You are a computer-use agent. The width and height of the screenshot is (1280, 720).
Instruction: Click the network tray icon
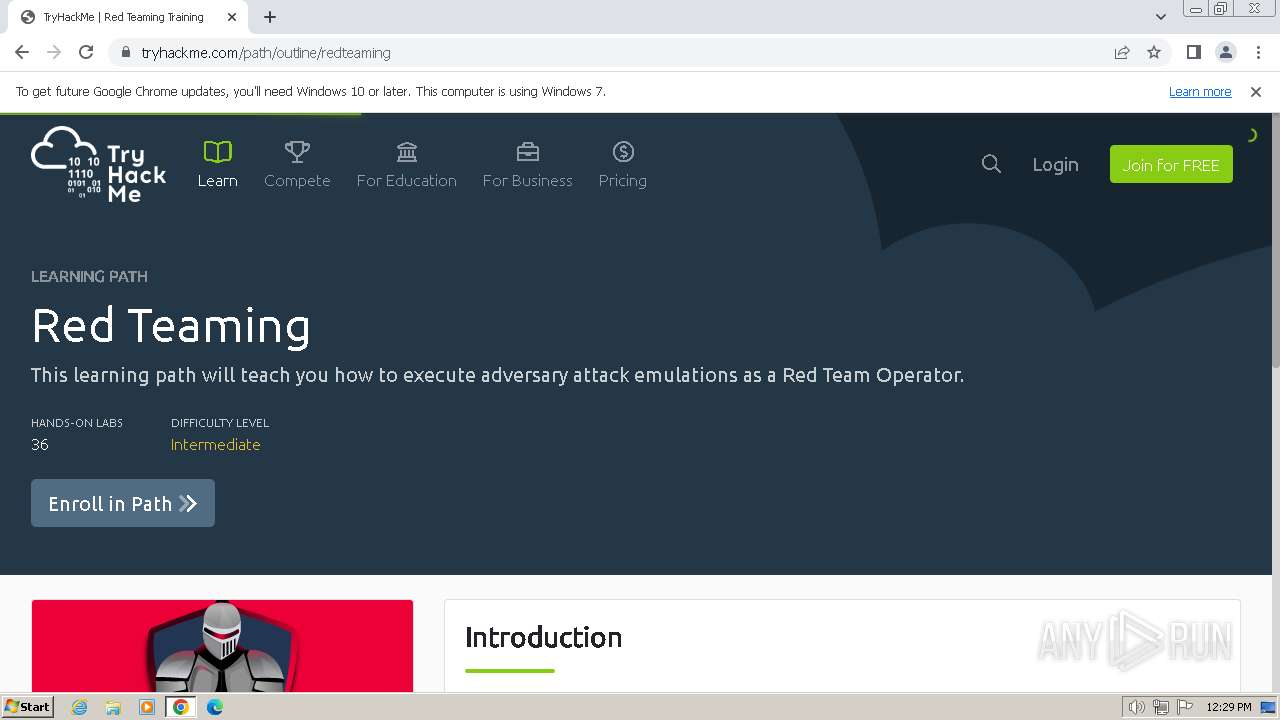(x=1161, y=707)
